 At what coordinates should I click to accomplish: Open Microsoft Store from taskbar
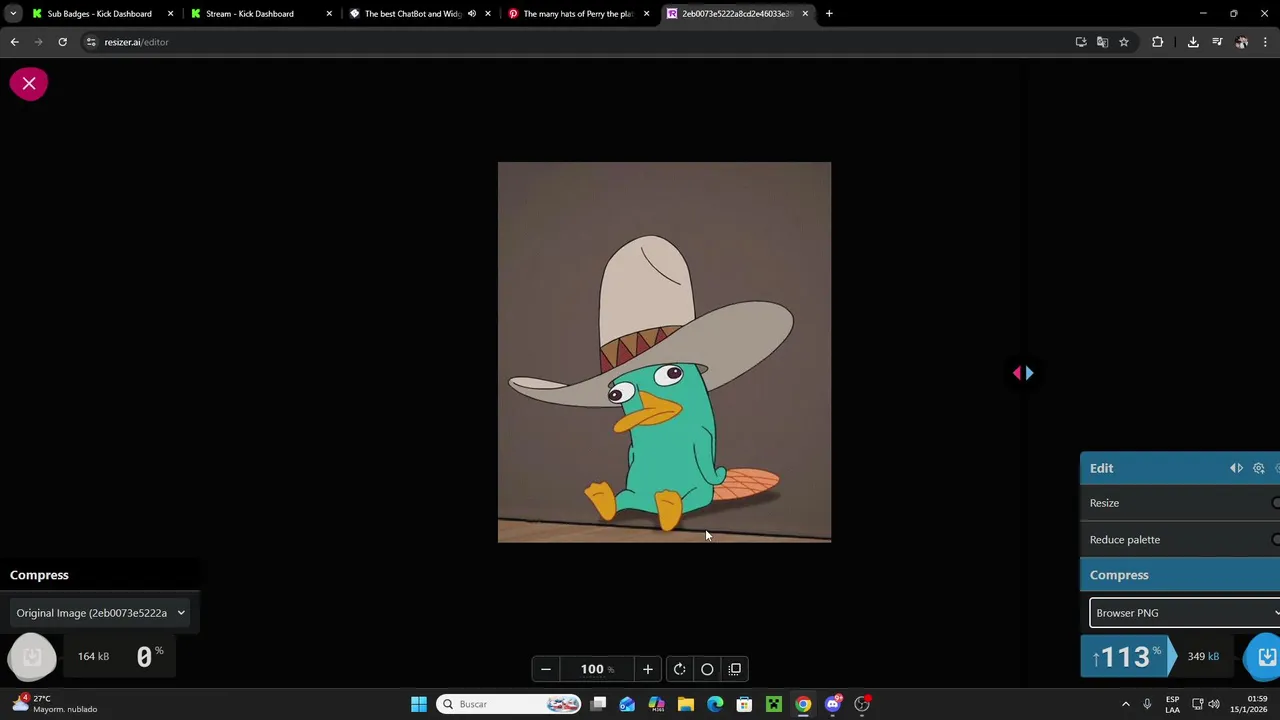coord(744,704)
